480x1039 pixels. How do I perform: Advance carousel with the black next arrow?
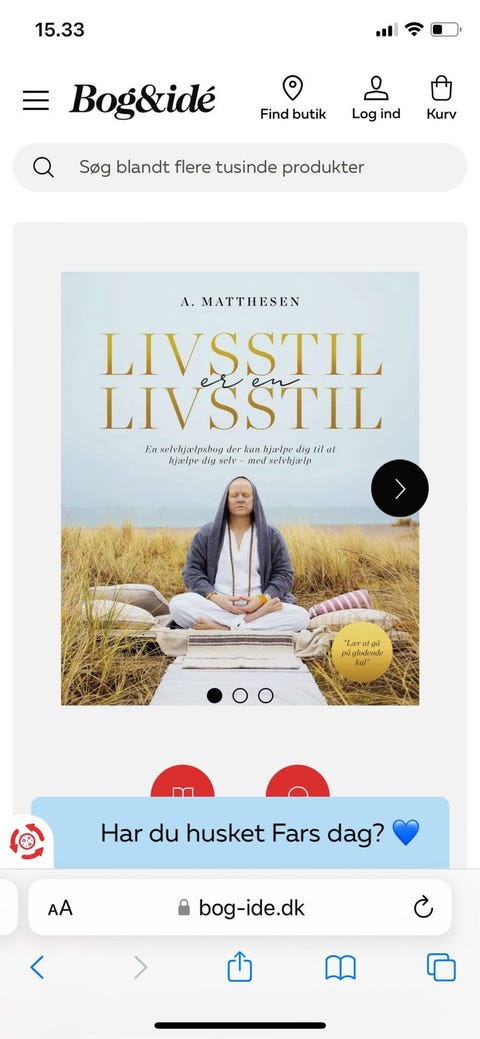point(400,488)
